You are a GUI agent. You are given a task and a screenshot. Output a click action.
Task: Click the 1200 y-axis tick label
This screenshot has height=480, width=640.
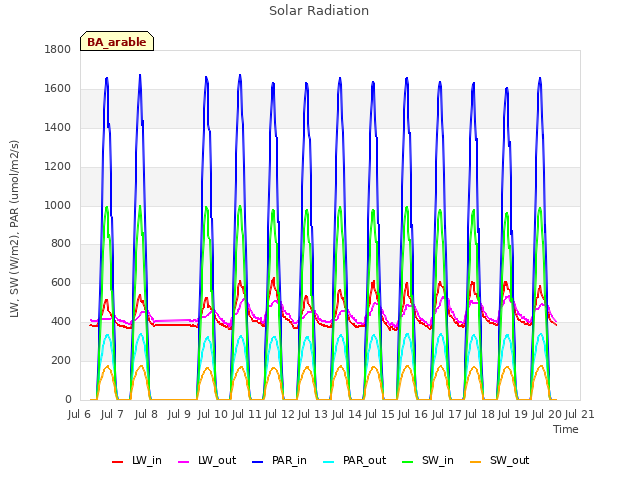point(58,167)
